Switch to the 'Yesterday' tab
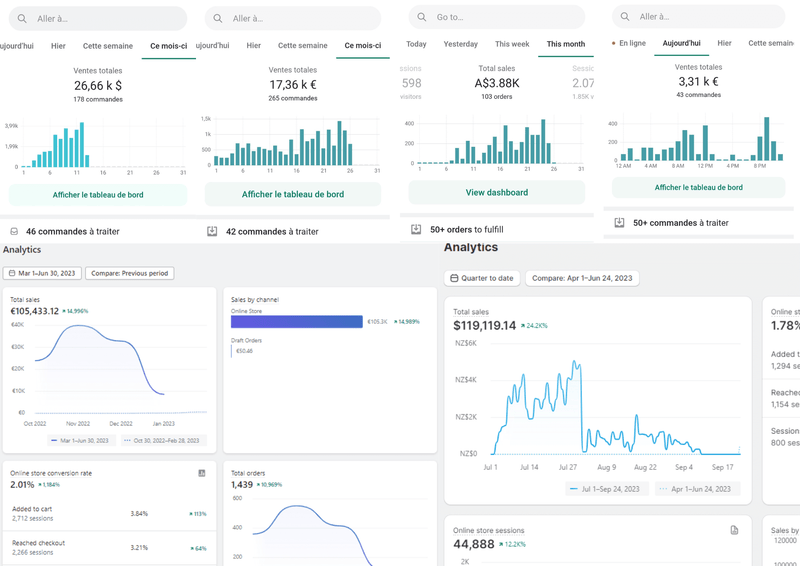Viewport: 800px width, 566px height. (460, 44)
